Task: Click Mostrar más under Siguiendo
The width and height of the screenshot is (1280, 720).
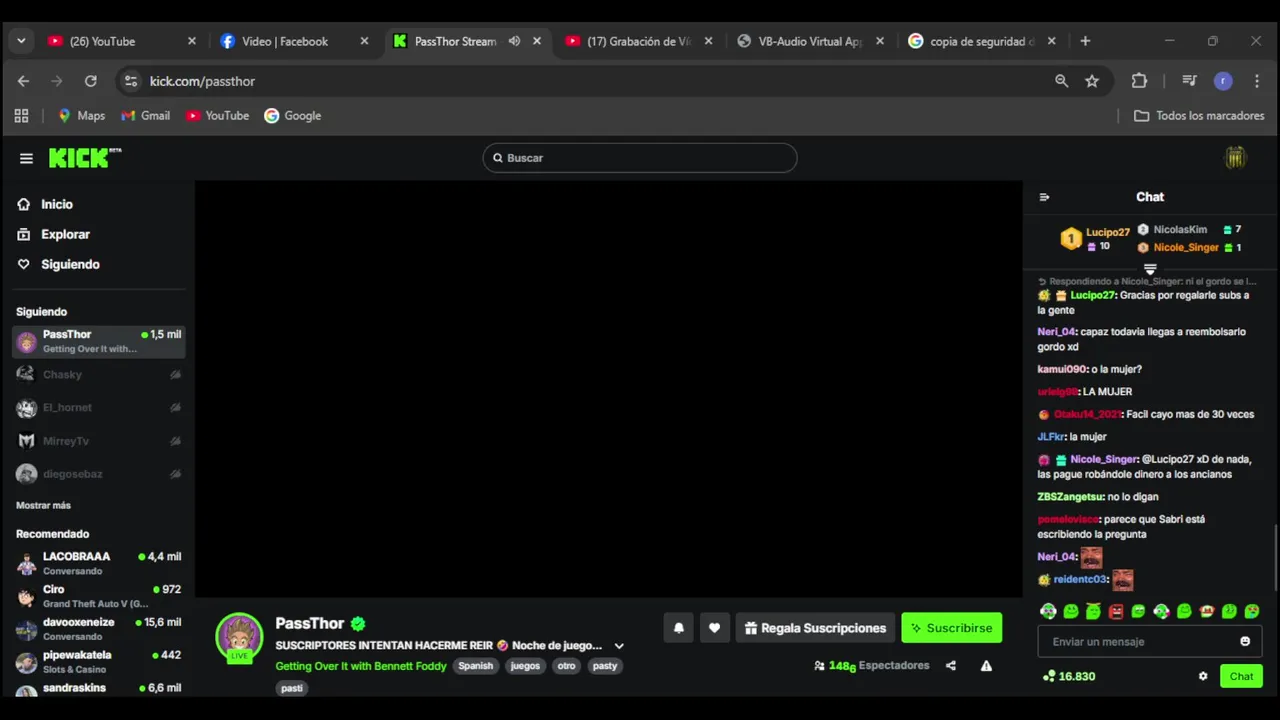Action: click(x=43, y=505)
